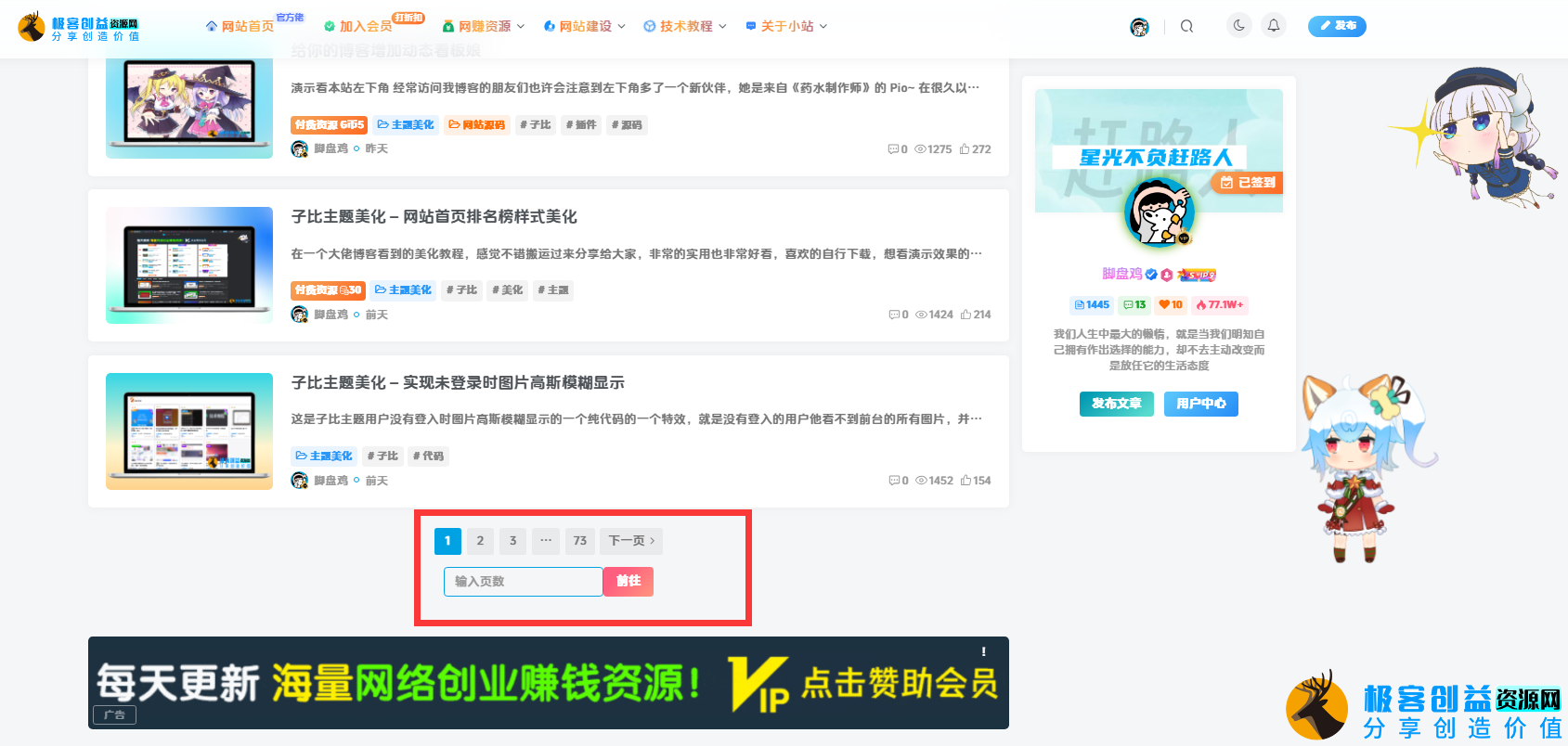Image resolution: width=1568 pixels, height=746 pixels.
Task: Expand the 技术教程 dropdown menu
Action: tap(685, 26)
